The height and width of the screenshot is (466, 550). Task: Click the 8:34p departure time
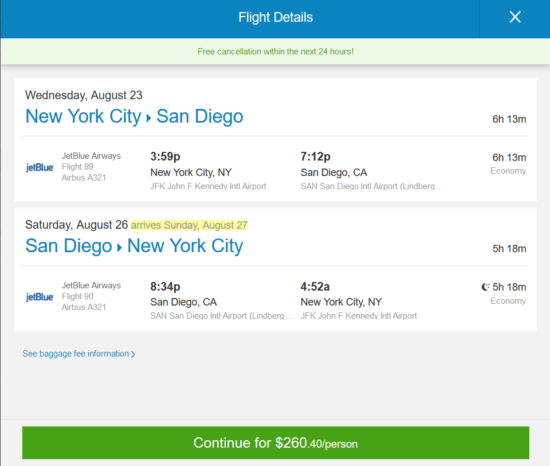[165, 286]
